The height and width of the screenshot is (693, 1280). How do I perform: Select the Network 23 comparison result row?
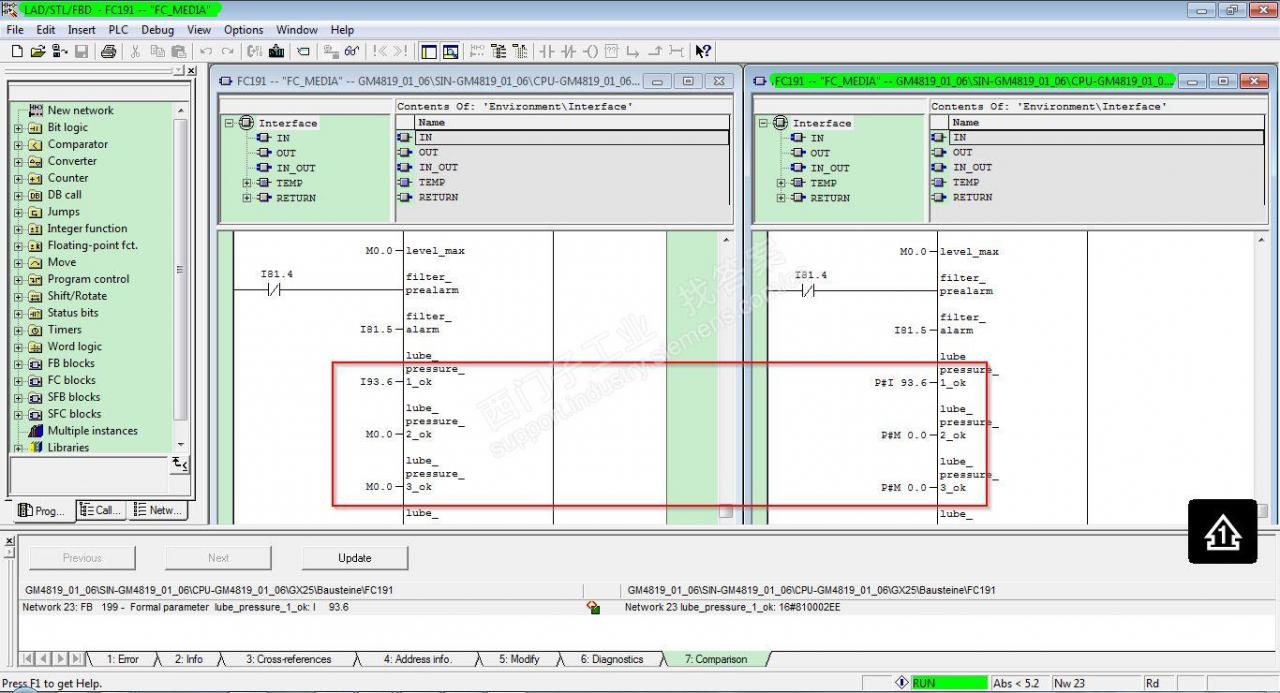[x=646, y=607]
